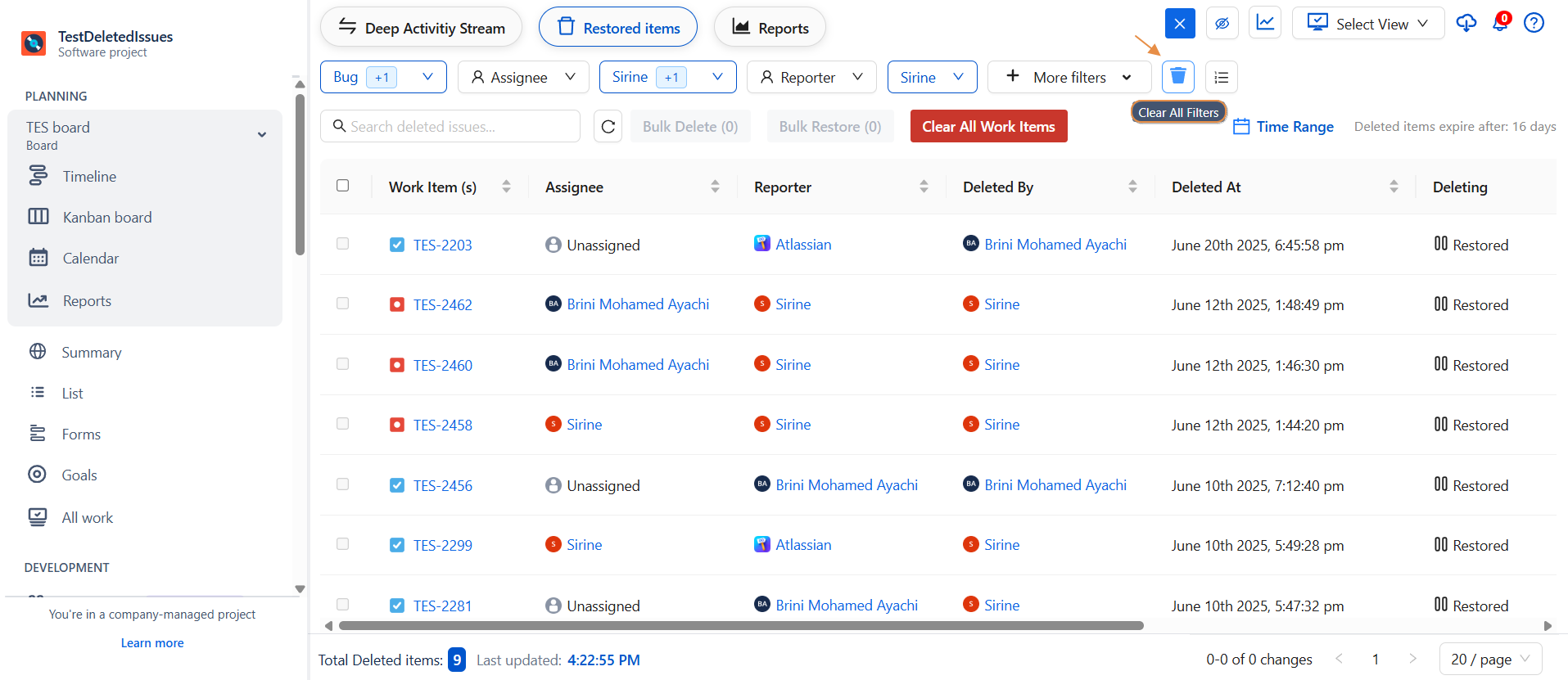
Task: Tick the checkbox for row TES-2458
Action: click(343, 424)
